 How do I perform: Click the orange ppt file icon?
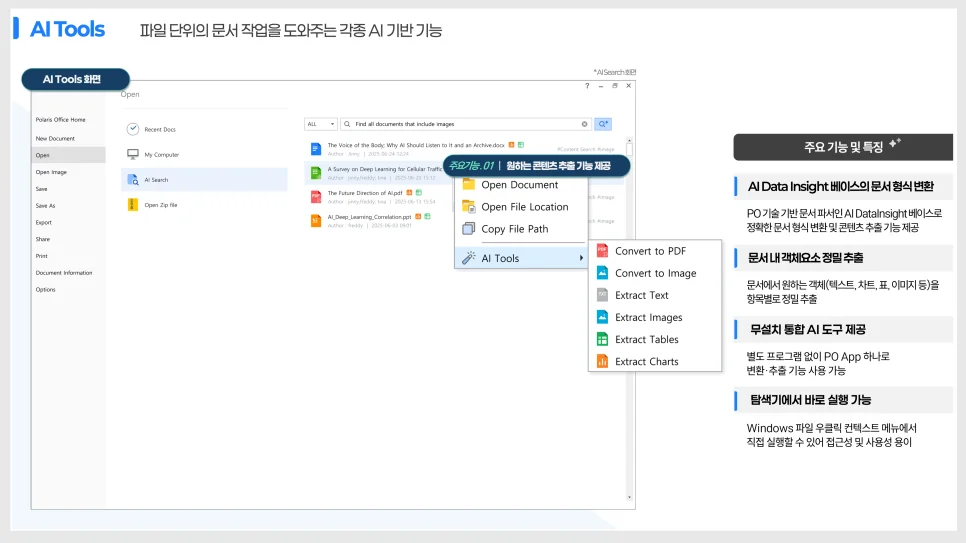[315, 221]
